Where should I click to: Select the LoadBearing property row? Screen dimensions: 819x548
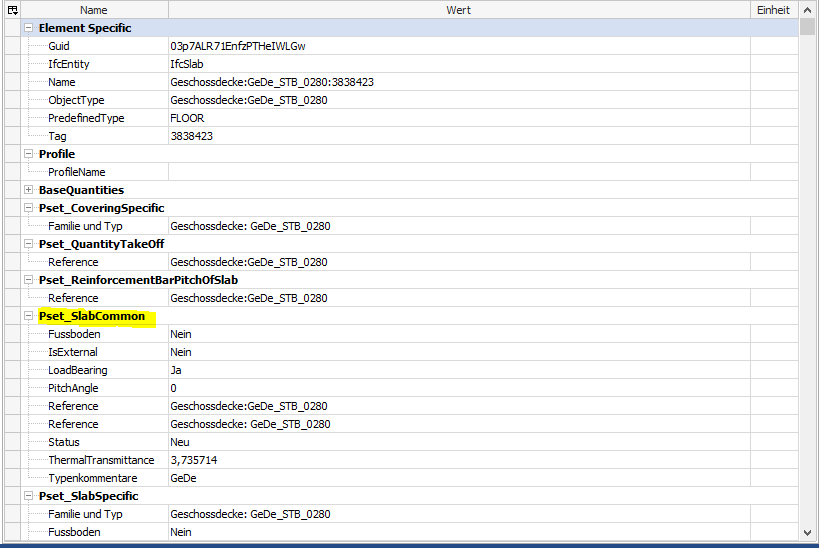(410, 370)
